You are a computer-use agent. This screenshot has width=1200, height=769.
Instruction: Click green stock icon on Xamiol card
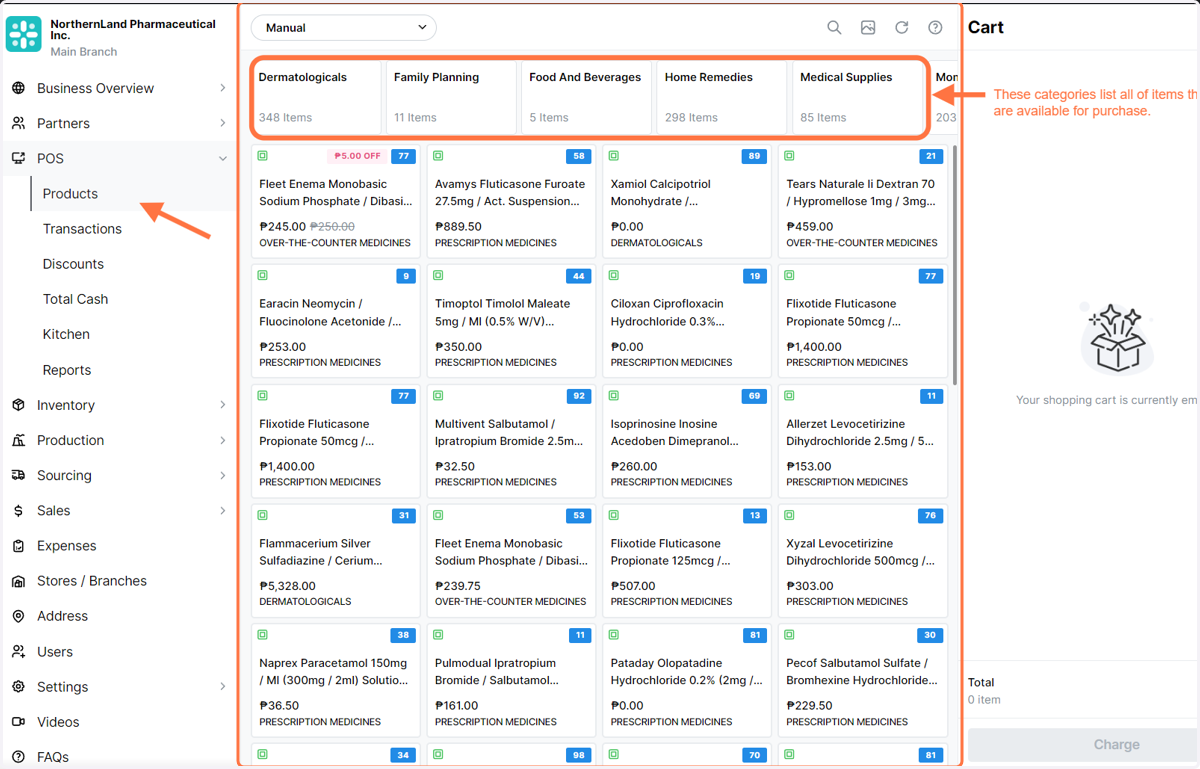(x=614, y=156)
